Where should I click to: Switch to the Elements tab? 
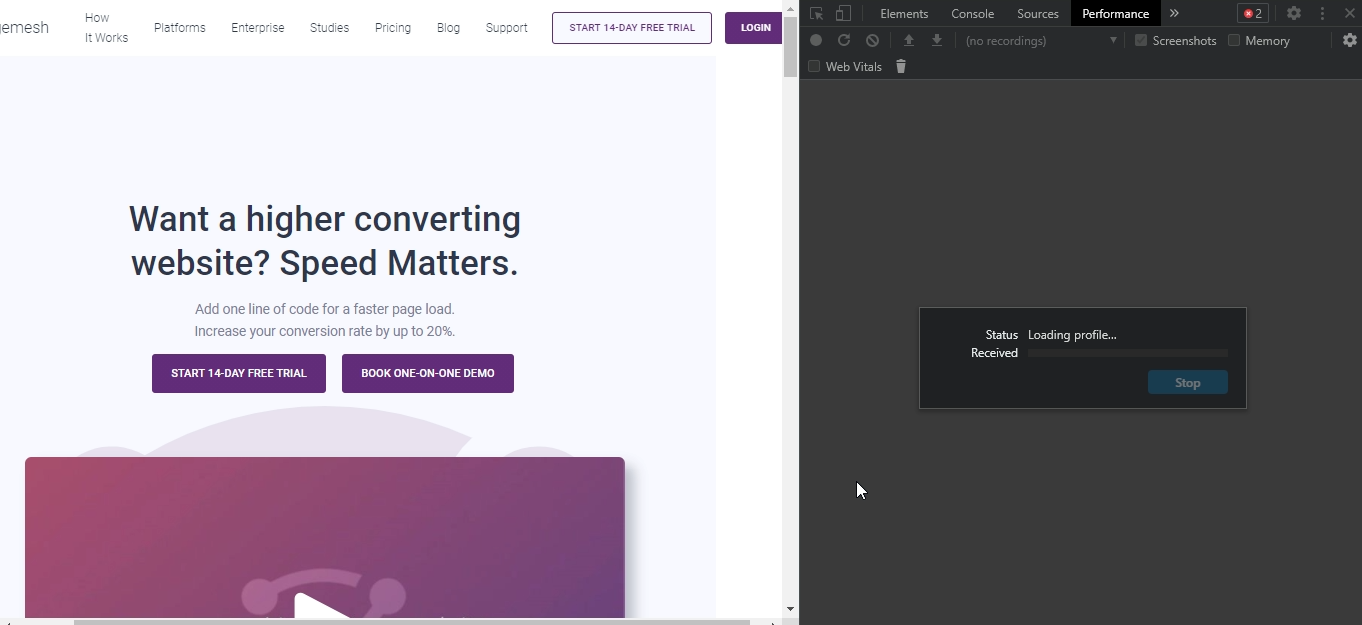(x=904, y=14)
